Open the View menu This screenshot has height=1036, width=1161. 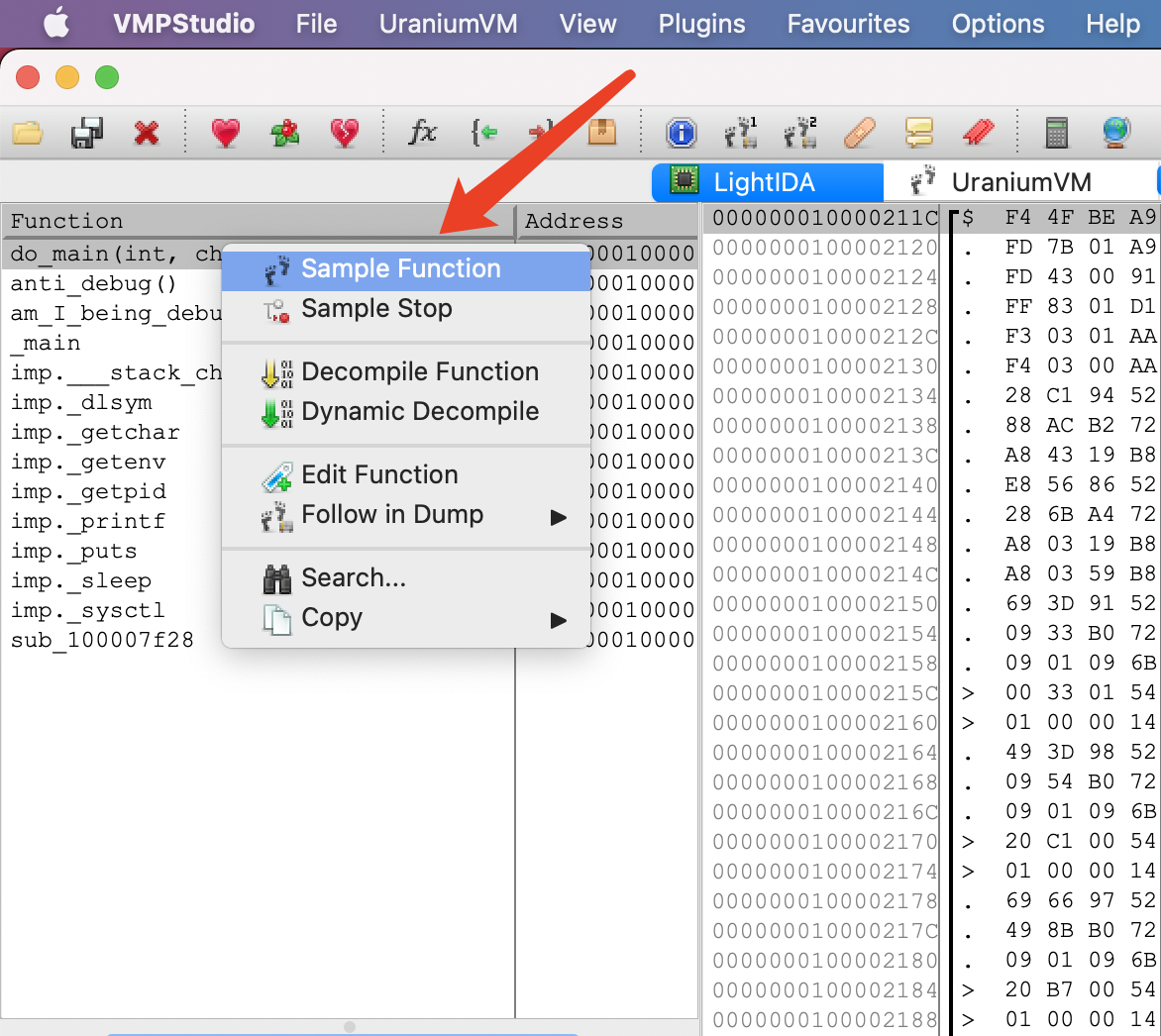pos(587,24)
